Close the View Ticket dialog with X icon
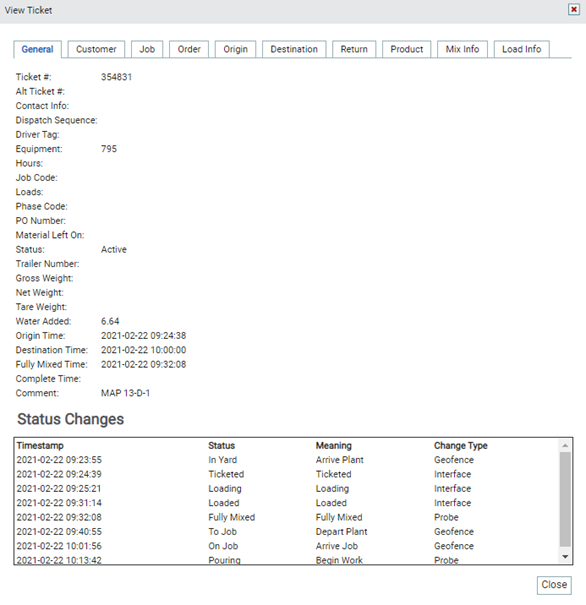The width and height of the screenshot is (586, 605). pos(574,9)
